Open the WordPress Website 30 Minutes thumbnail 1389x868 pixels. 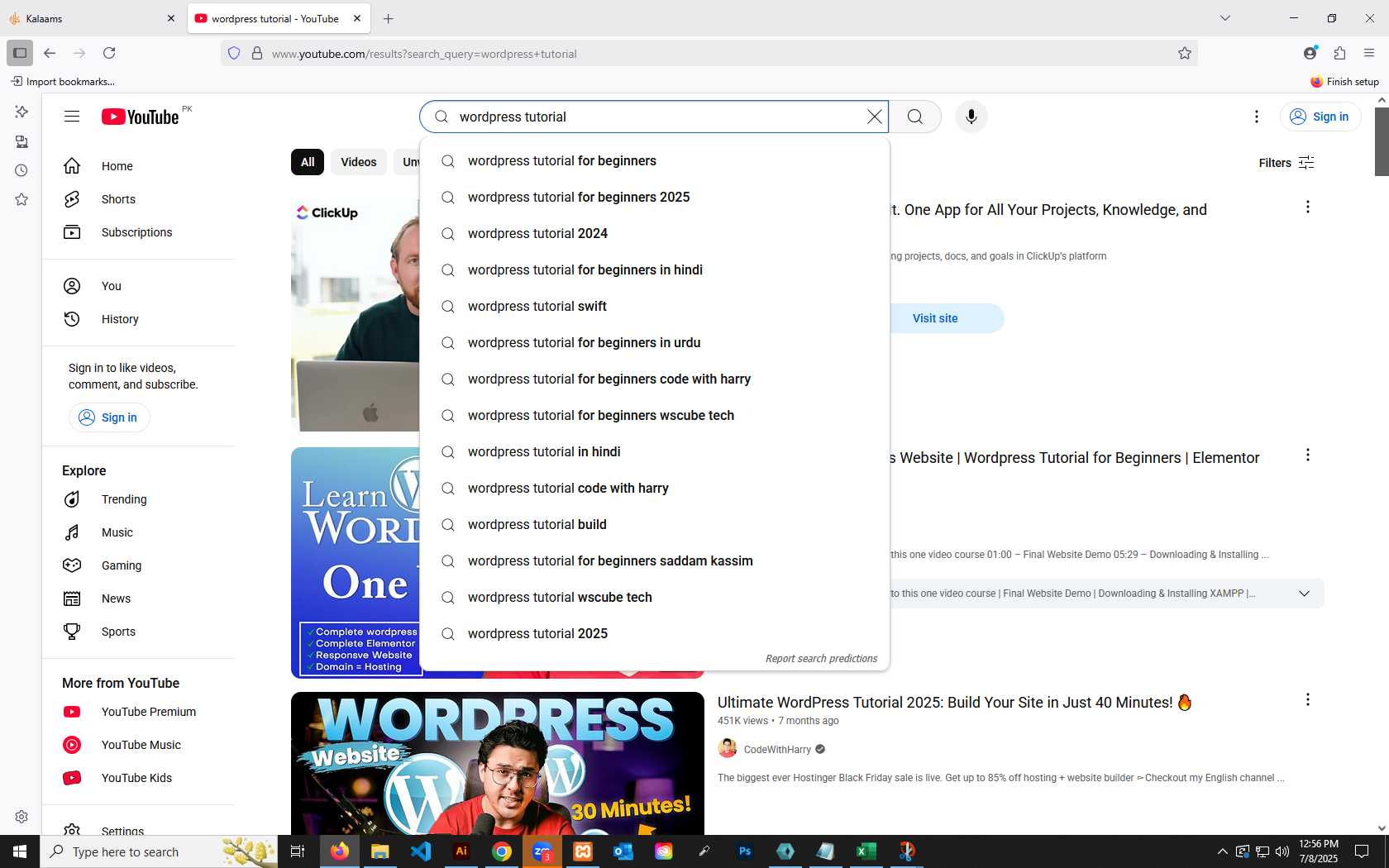click(498, 763)
